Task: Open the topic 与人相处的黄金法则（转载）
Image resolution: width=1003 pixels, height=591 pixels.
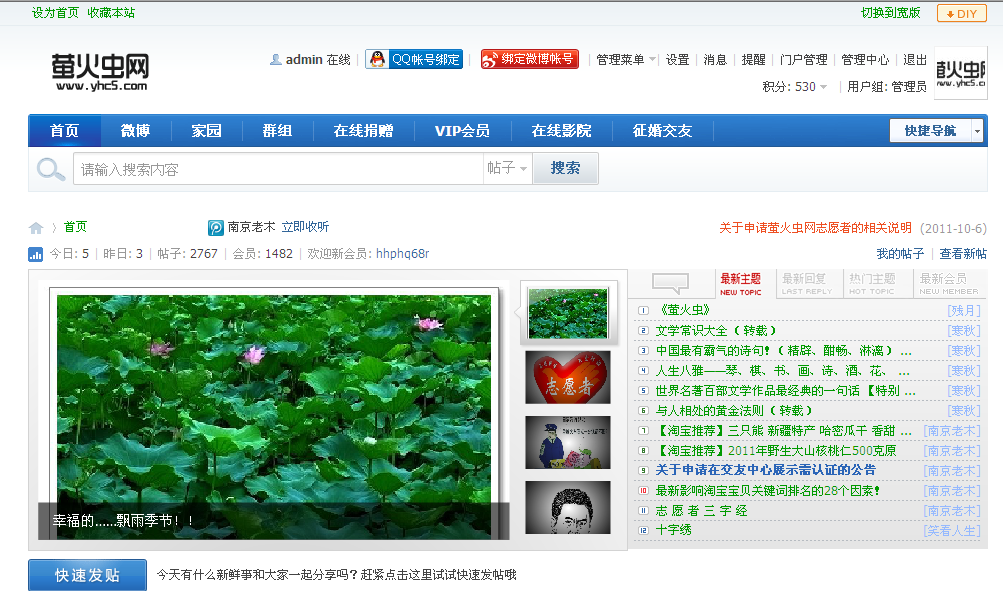Action: [733, 411]
